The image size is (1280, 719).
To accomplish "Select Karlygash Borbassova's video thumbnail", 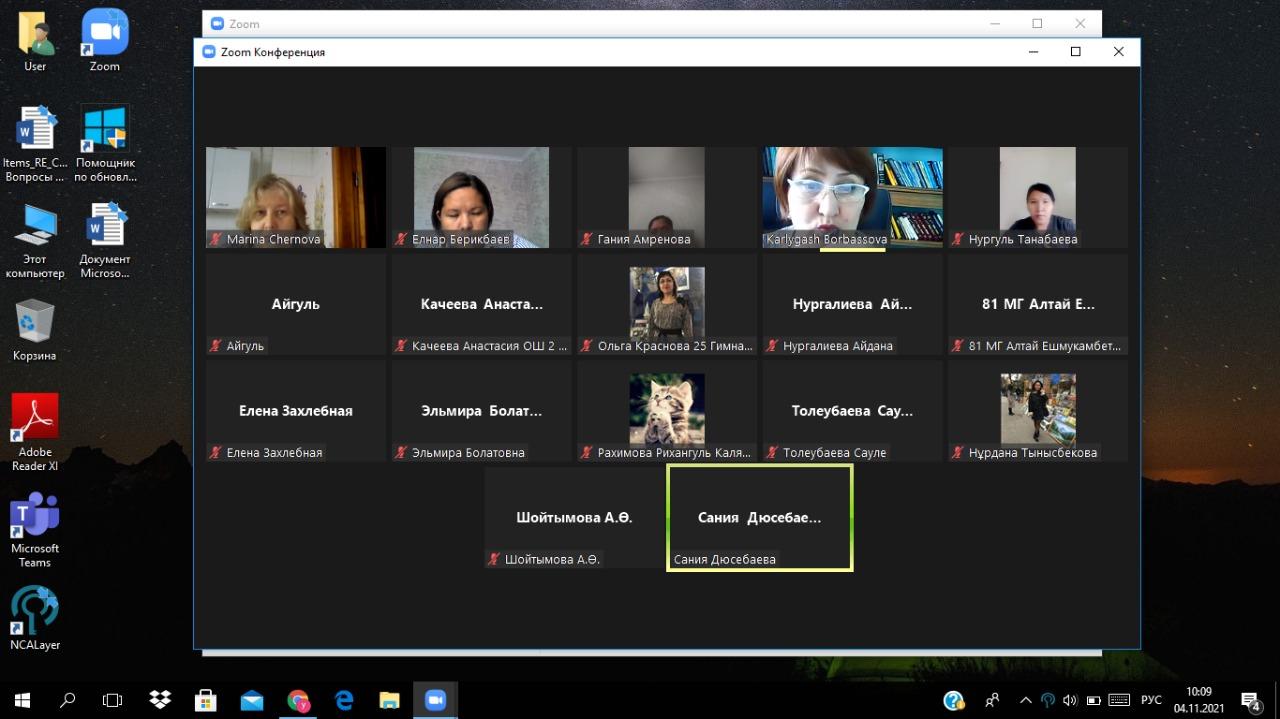I will pos(852,195).
